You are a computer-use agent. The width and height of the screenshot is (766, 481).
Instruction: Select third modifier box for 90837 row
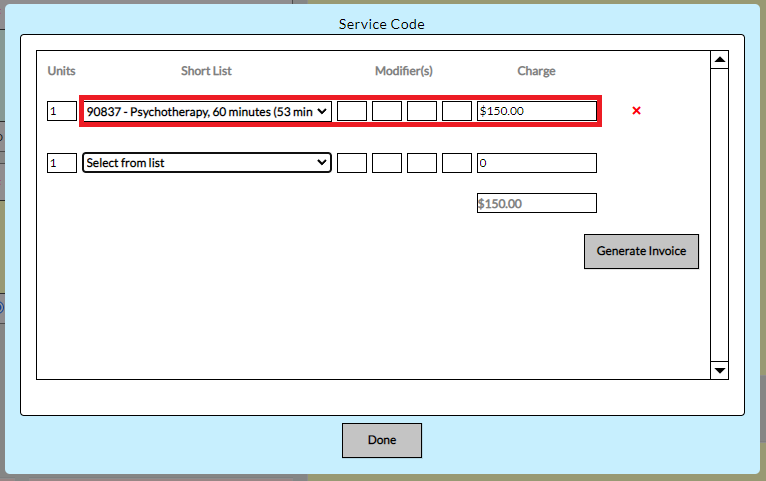click(422, 111)
